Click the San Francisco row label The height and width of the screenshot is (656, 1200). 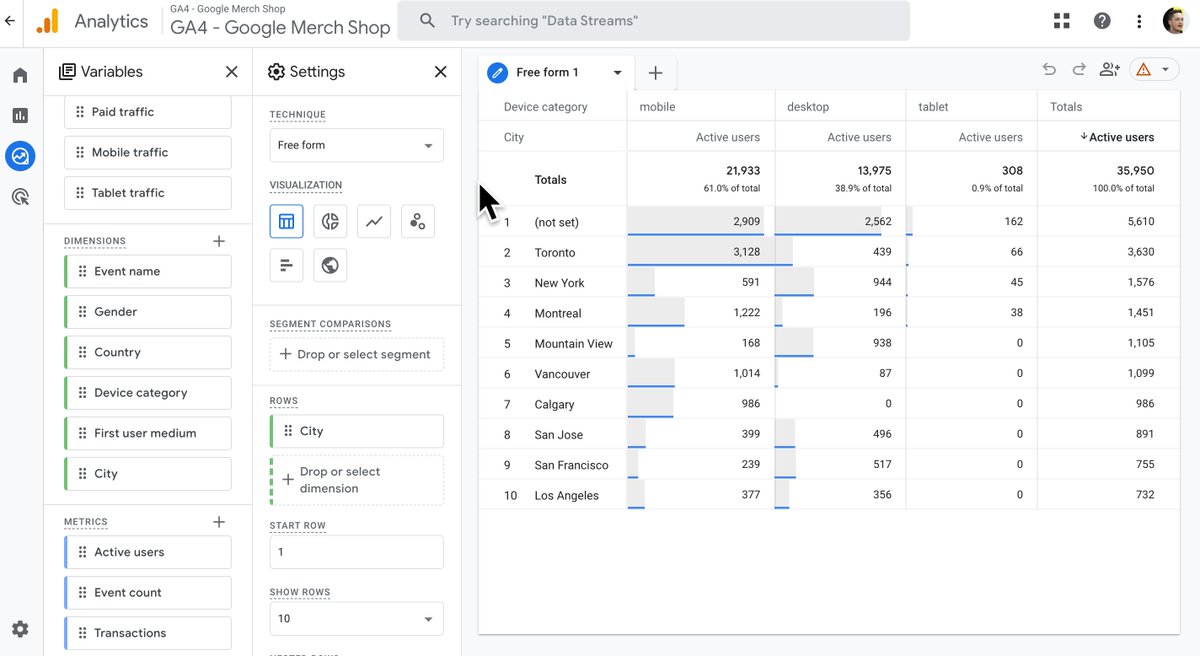(571, 465)
